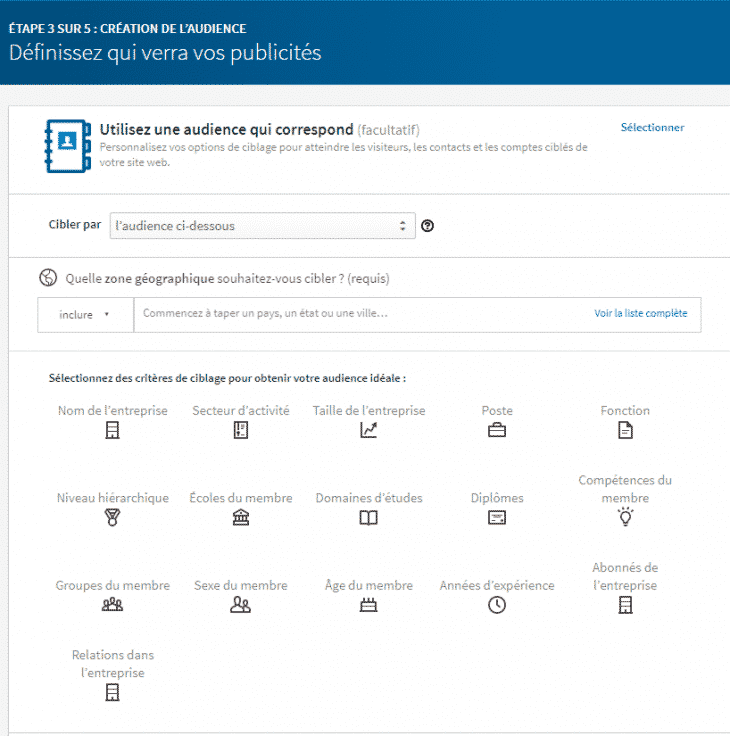Screen dimensions: 730x736
Task: Select the Secteur d'activité icon
Action: [x=240, y=431]
